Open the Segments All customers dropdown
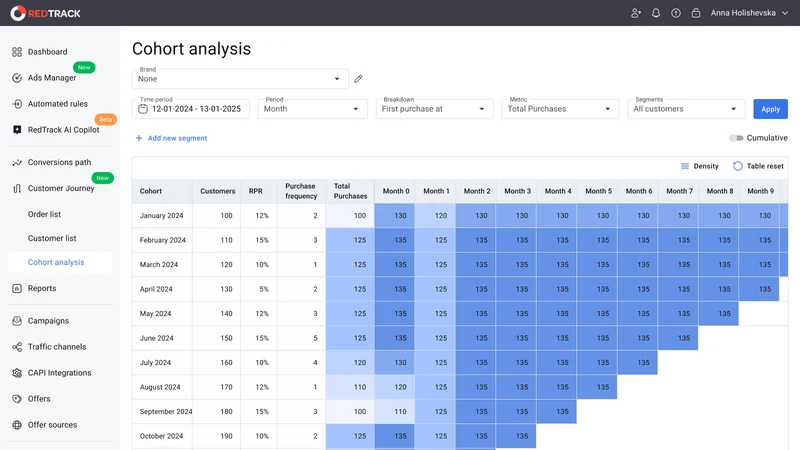 pyautogui.click(x=686, y=109)
